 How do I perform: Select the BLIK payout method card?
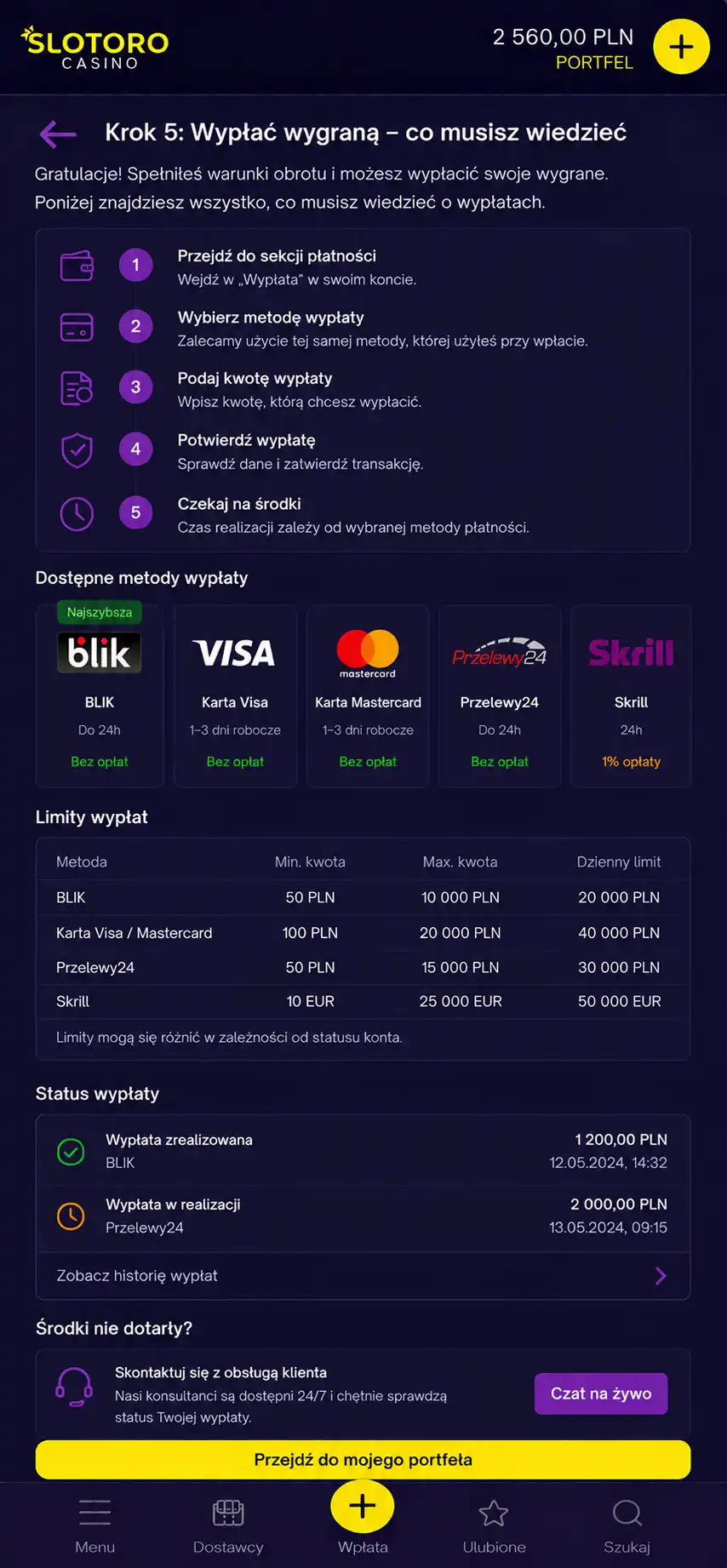click(x=100, y=695)
